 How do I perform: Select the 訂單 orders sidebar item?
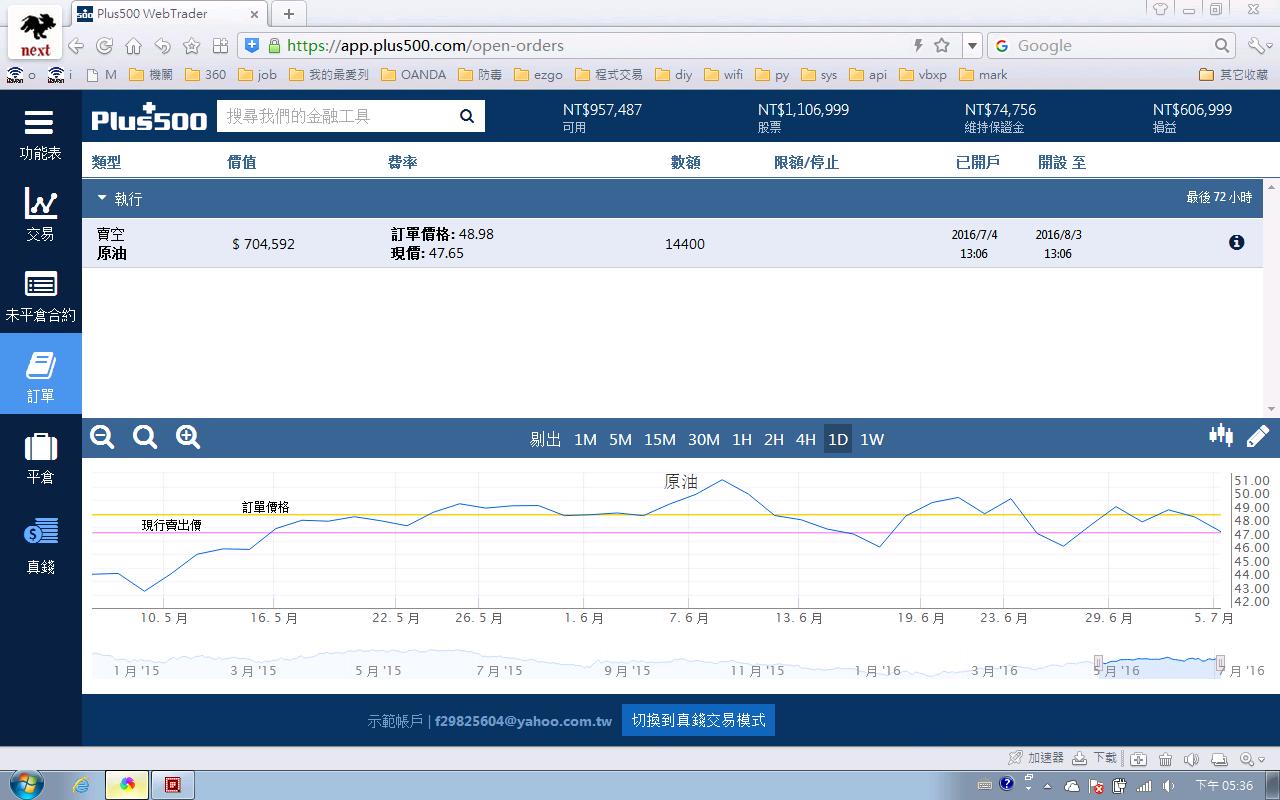point(40,374)
